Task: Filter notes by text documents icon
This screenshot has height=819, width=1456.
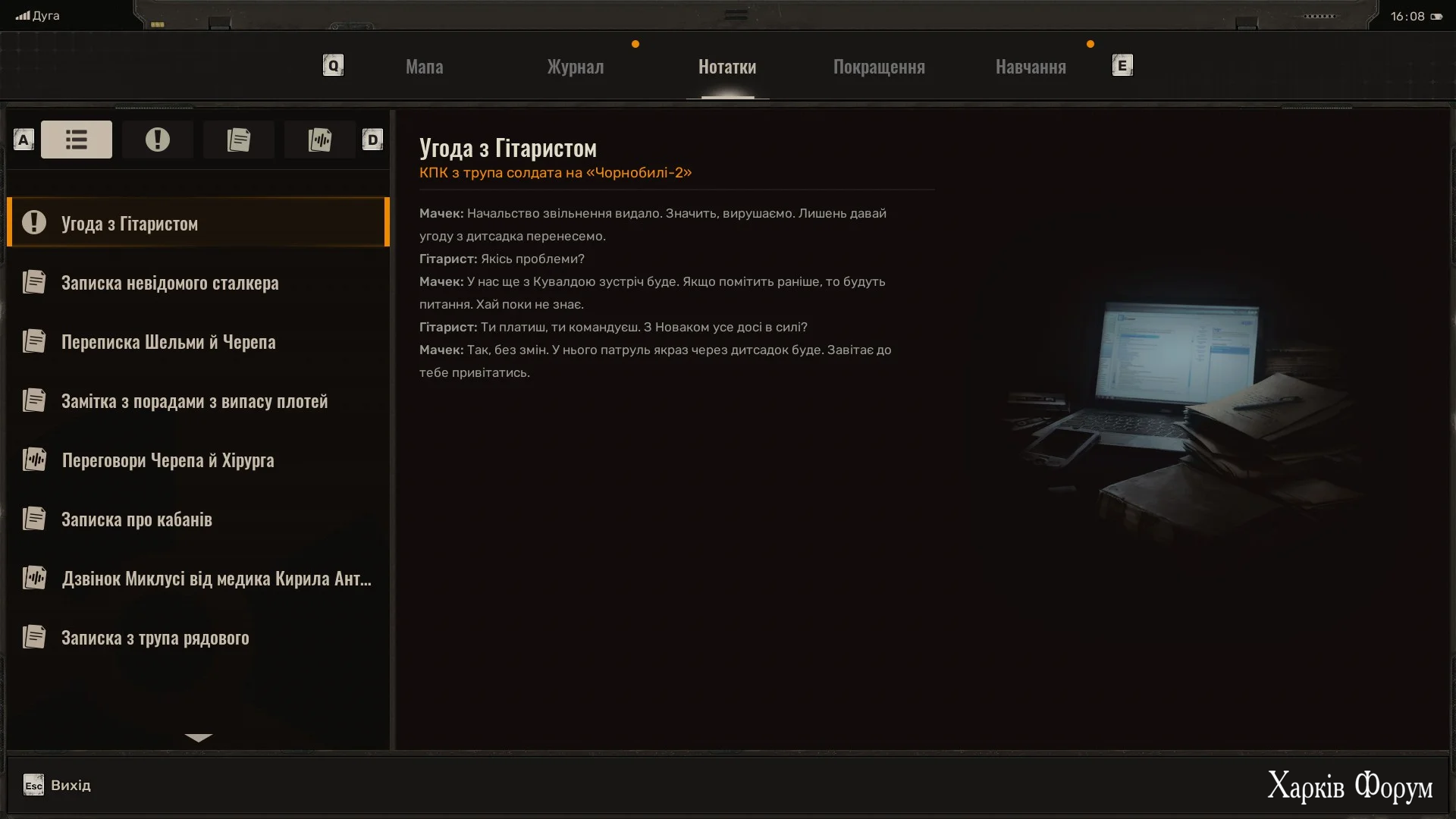Action: [238, 140]
